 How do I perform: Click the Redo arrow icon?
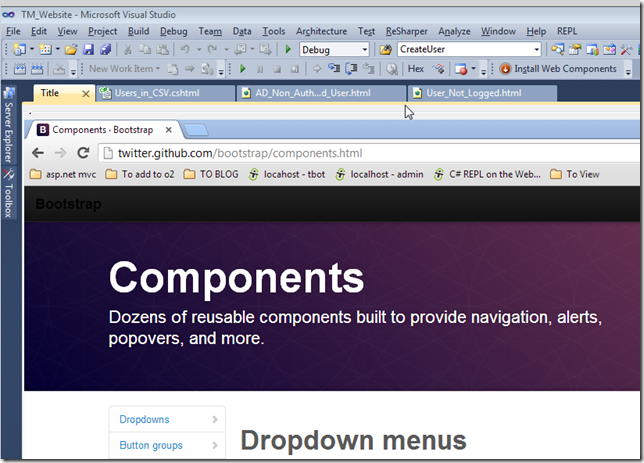212,50
